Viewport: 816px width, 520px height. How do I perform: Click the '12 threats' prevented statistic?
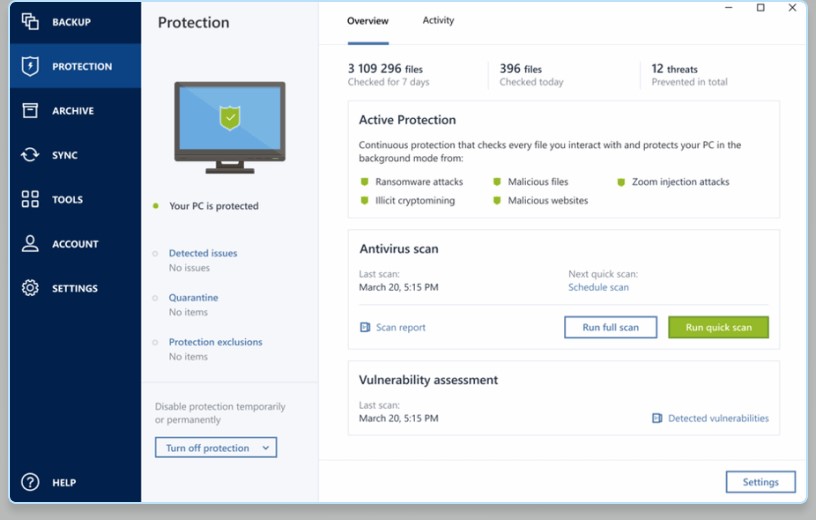[x=674, y=69]
